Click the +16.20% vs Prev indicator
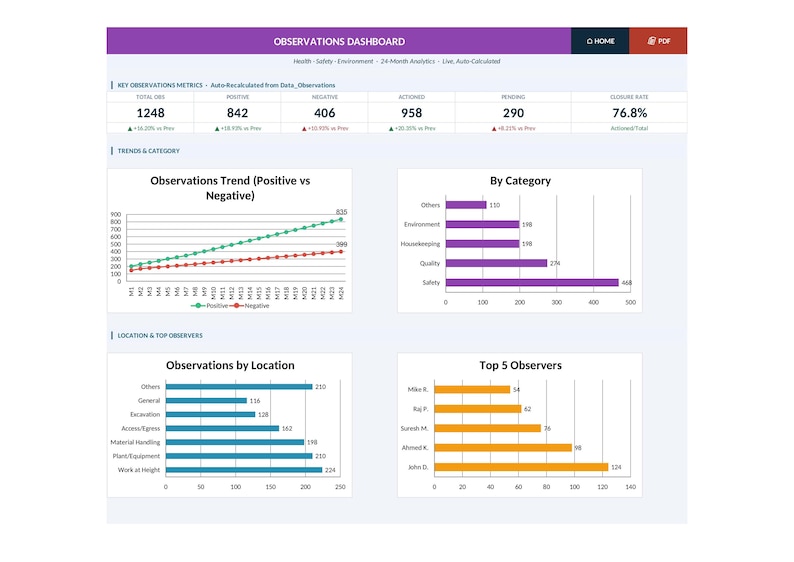794x562 pixels. point(151,129)
